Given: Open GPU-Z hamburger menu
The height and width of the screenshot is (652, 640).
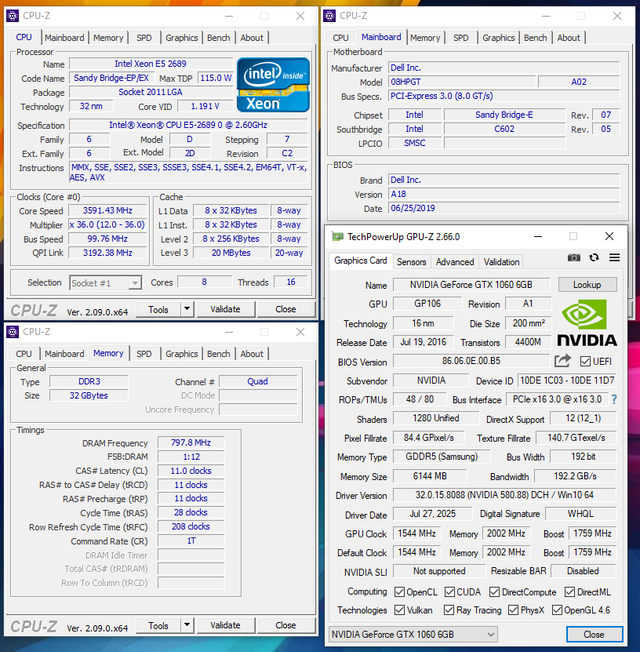Looking at the screenshot, I should [x=614, y=258].
